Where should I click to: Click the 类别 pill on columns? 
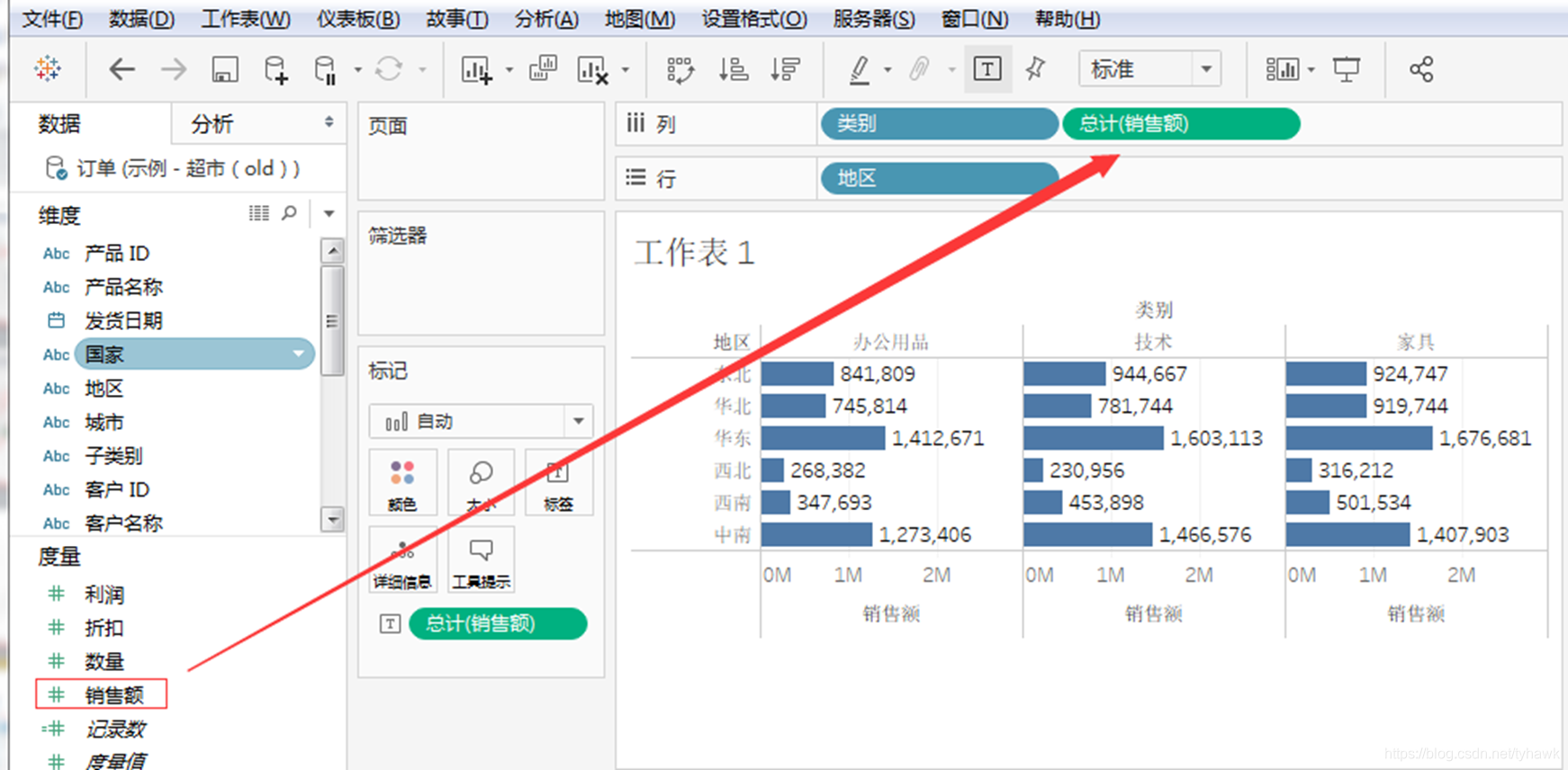pyautogui.click(x=939, y=124)
